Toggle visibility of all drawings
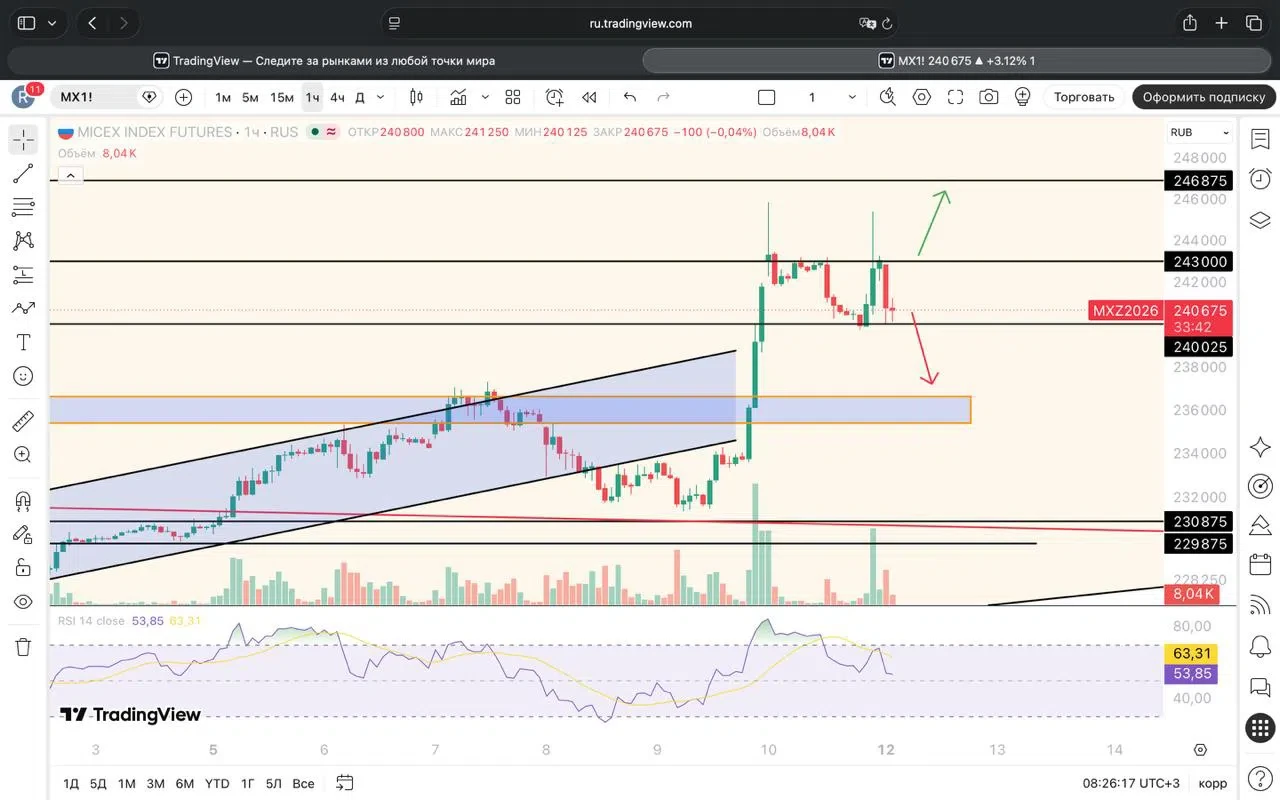This screenshot has height=800, width=1280. click(23, 602)
